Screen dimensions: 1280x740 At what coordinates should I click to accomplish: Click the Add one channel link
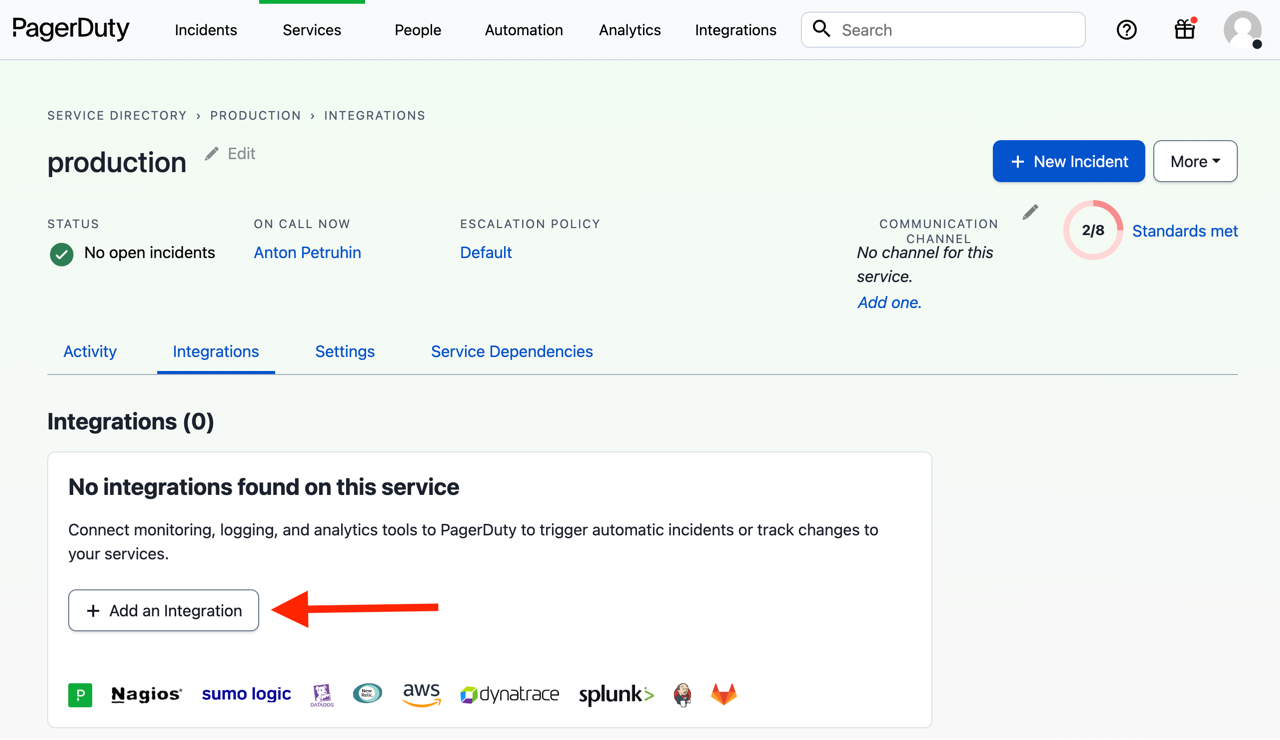click(889, 303)
